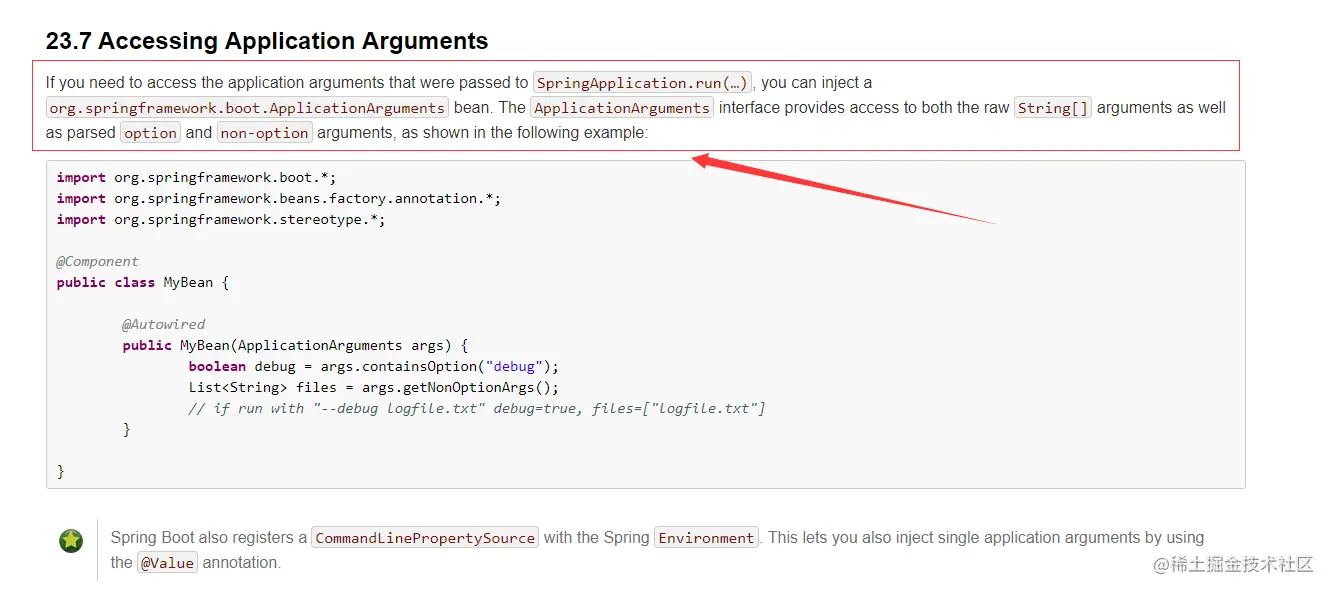Click inline code "CommandLinePropertySource"
This screenshot has width=1332, height=593.
coord(425,538)
